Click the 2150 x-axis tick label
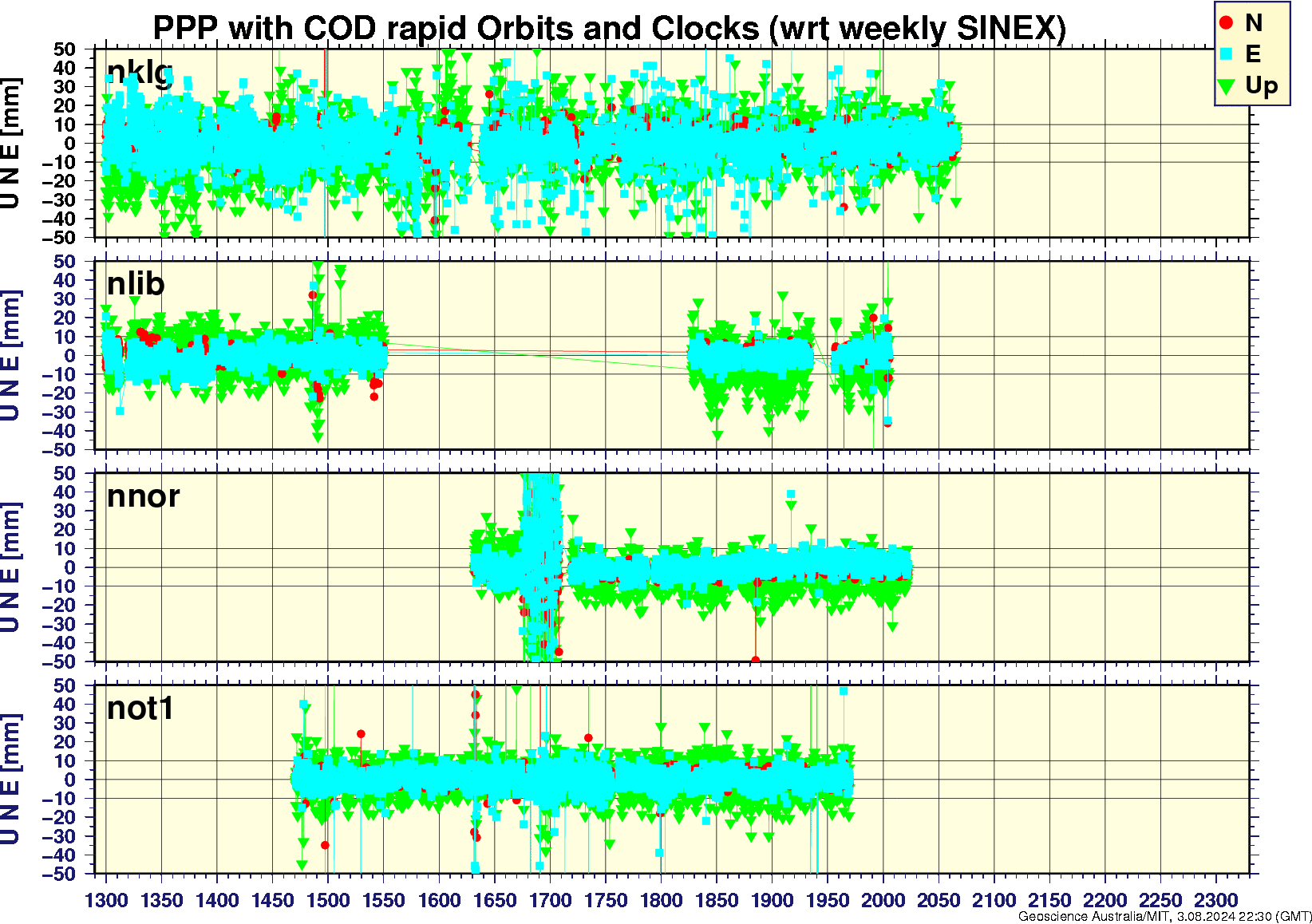This screenshot has height=924, width=1312. (x=1049, y=900)
